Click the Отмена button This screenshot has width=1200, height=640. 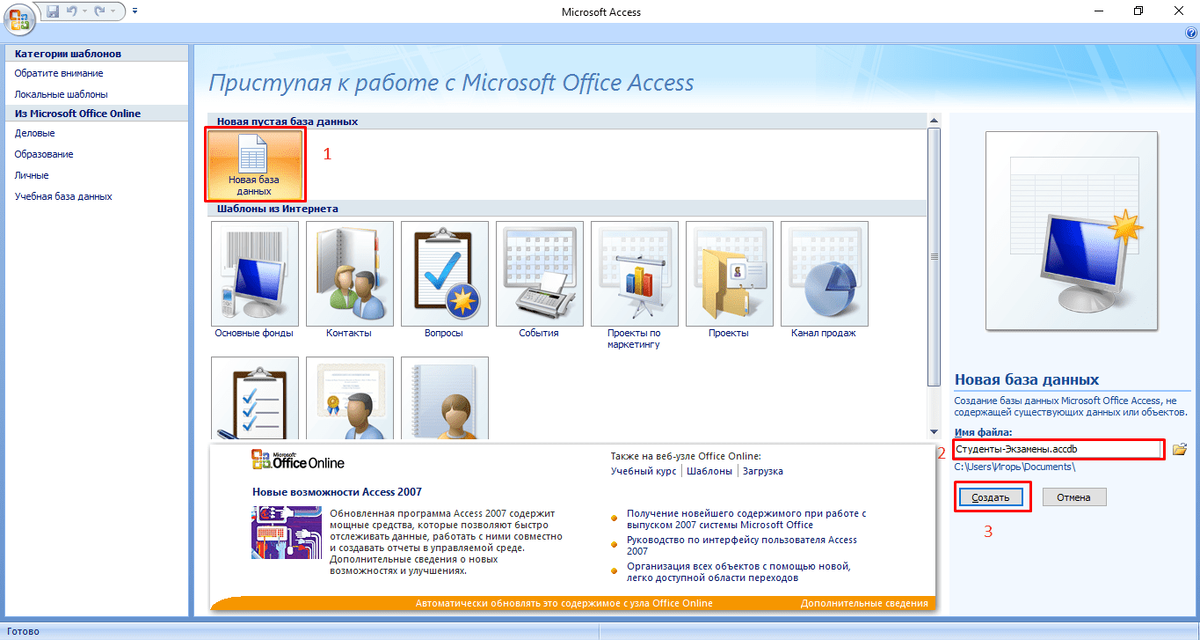[x=1074, y=497]
